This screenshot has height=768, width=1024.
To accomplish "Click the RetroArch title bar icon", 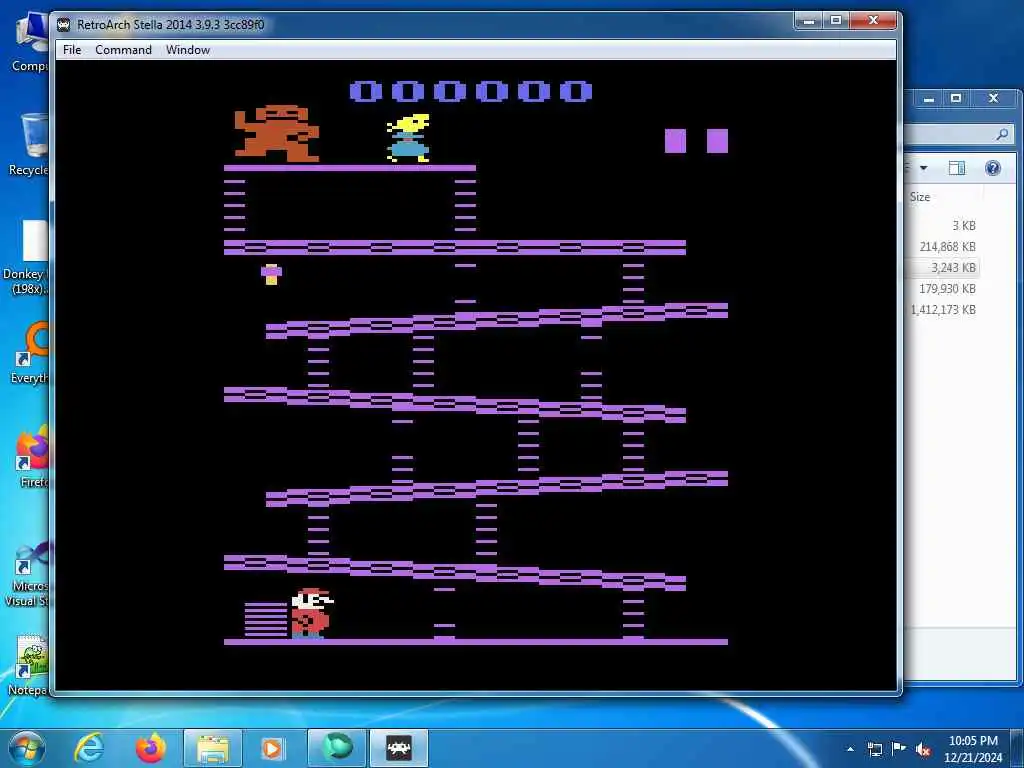I will (63, 25).
